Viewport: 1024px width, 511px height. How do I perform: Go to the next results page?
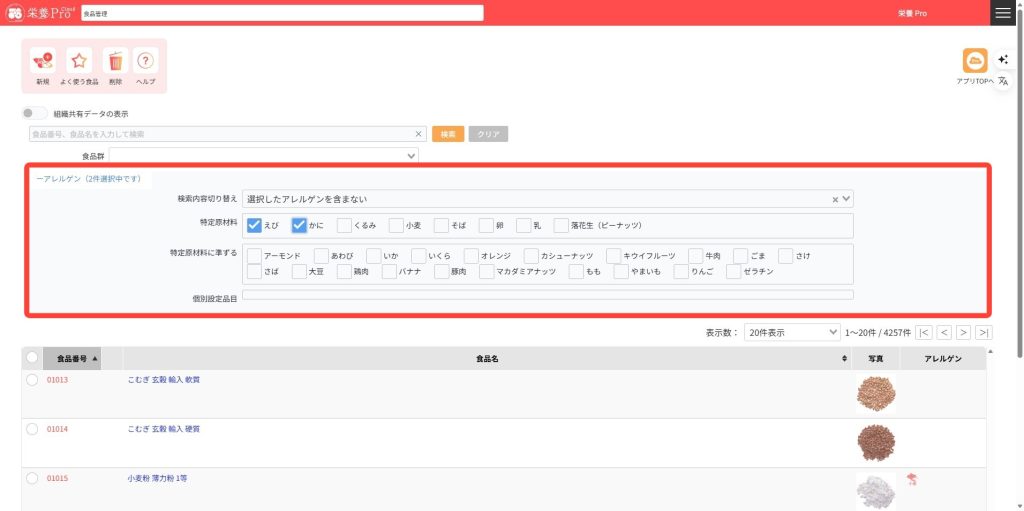pos(963,333)
